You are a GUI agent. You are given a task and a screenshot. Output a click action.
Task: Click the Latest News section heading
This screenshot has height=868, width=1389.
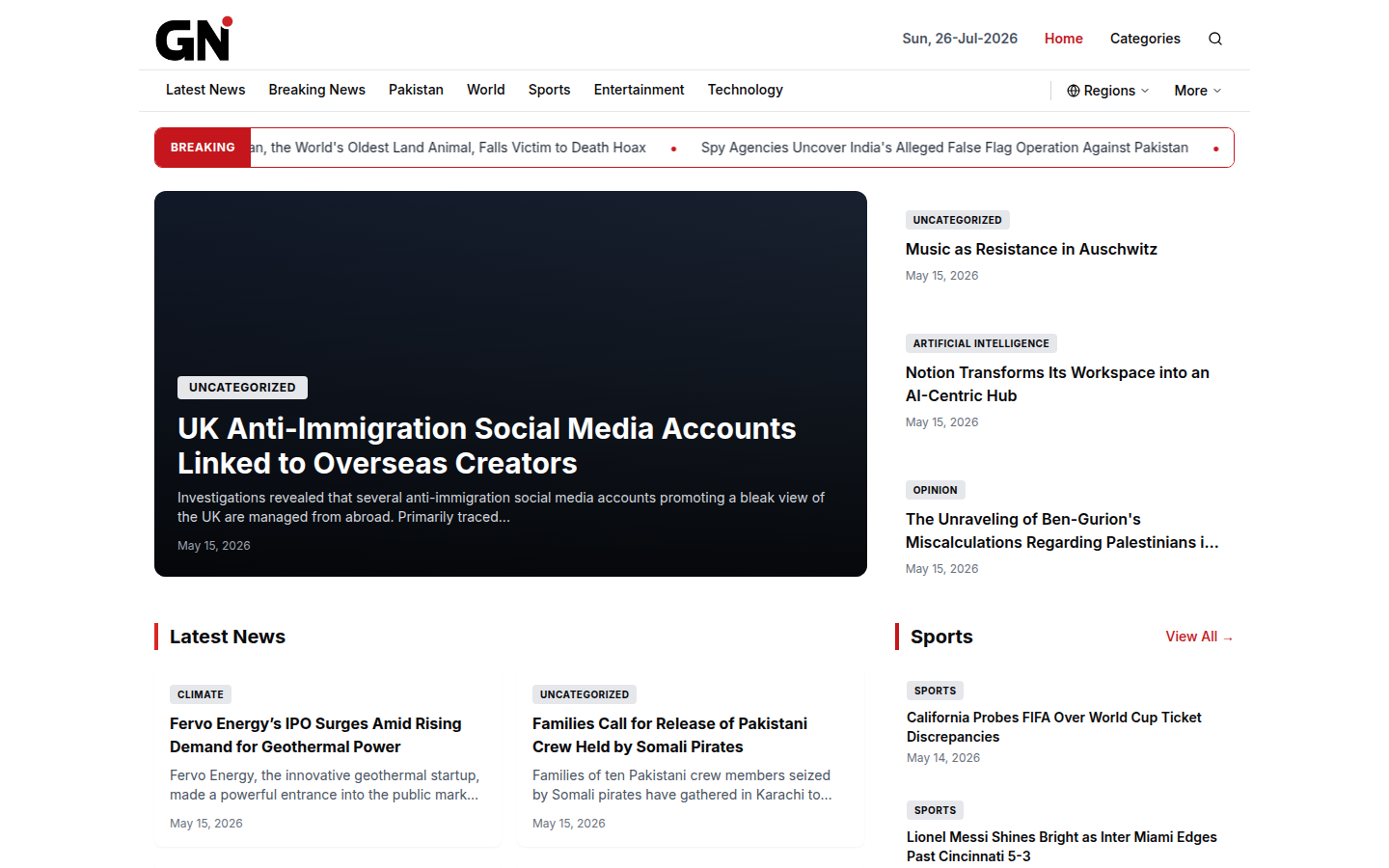(228, 637)
